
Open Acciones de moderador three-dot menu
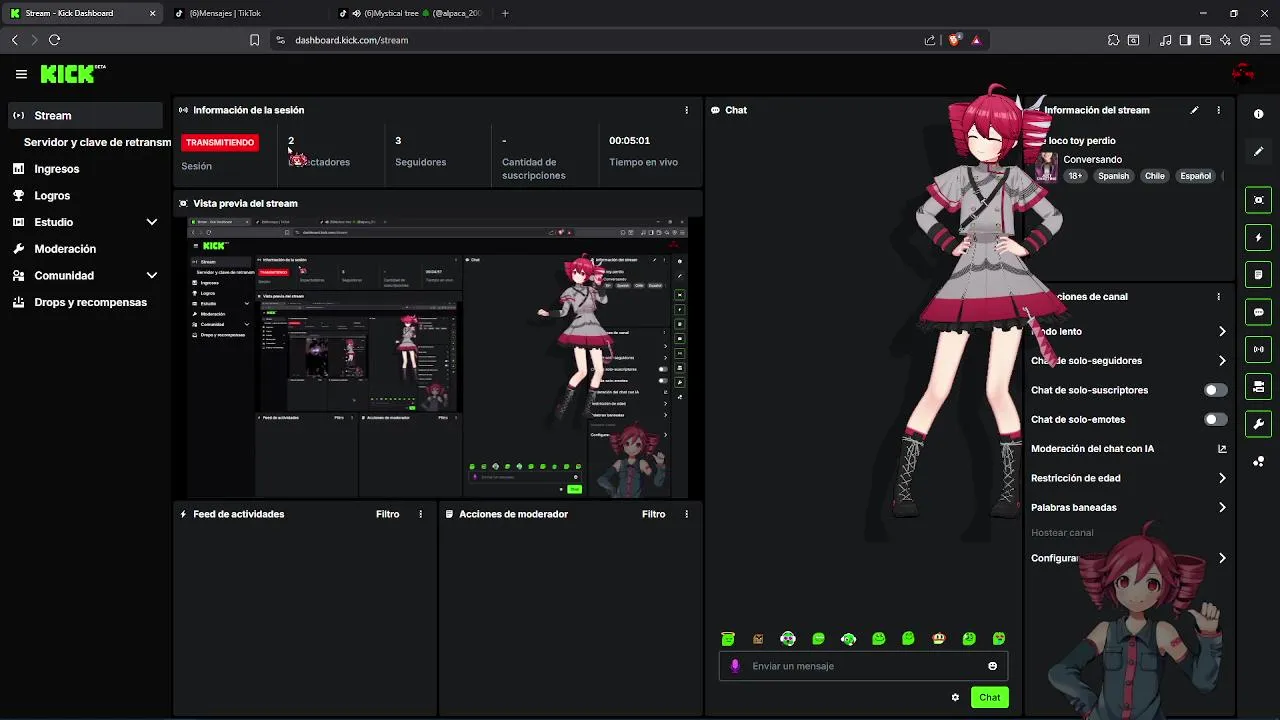click(x=686, y=514)
